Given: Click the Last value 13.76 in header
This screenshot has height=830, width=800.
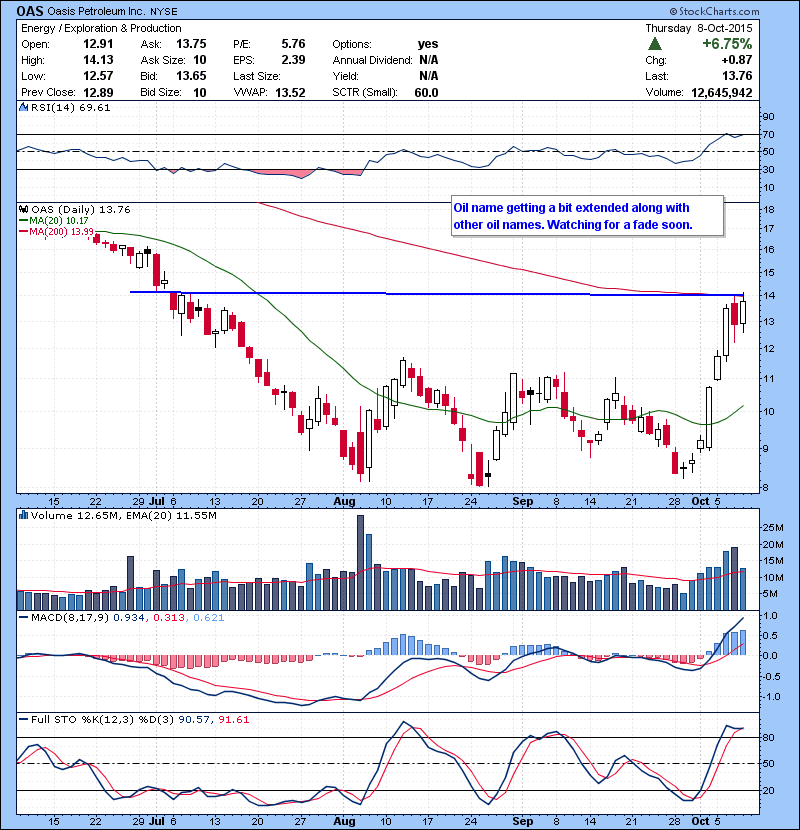Looking at the screenshot, I should [737, 76].
